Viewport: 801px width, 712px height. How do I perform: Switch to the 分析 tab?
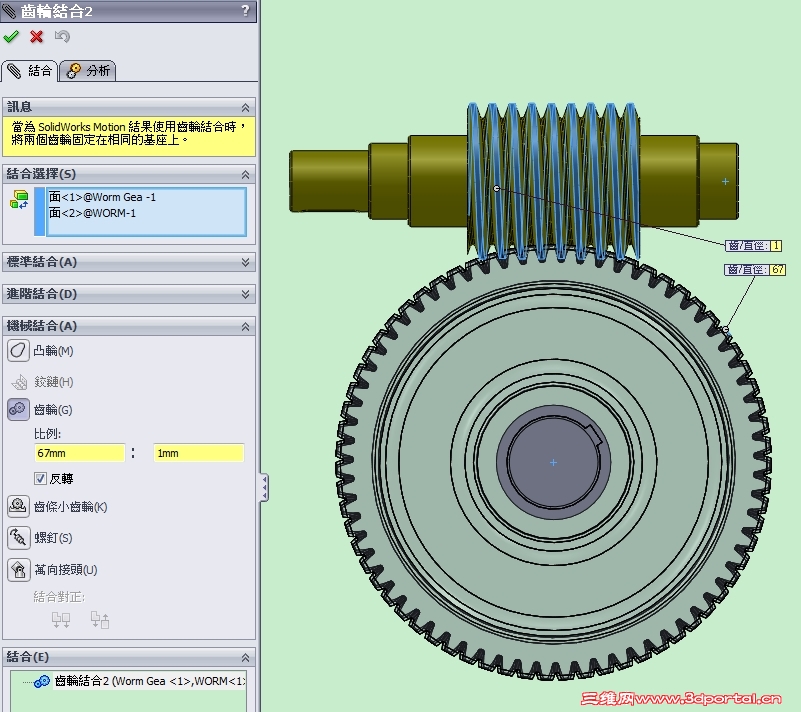[88, 70]
